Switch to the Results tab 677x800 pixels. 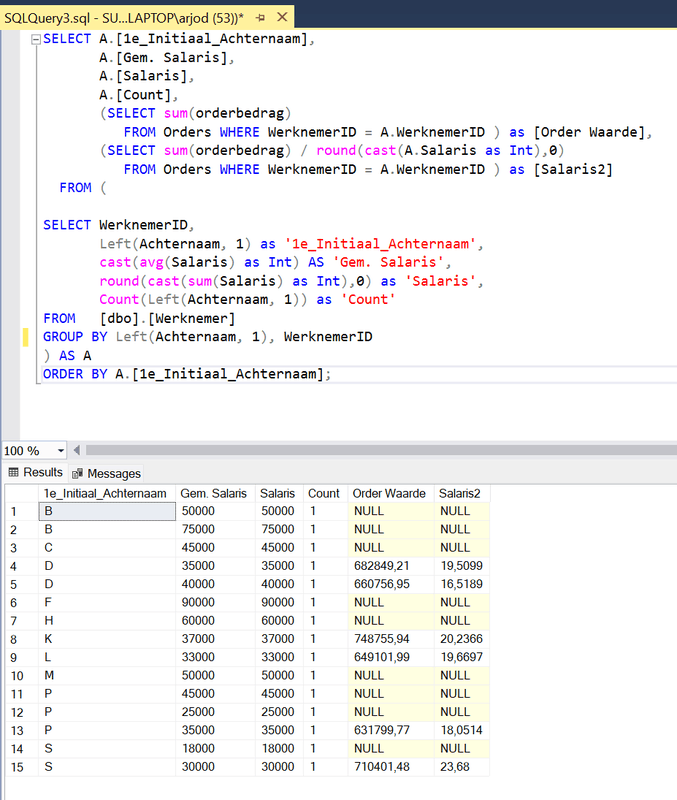36,472
